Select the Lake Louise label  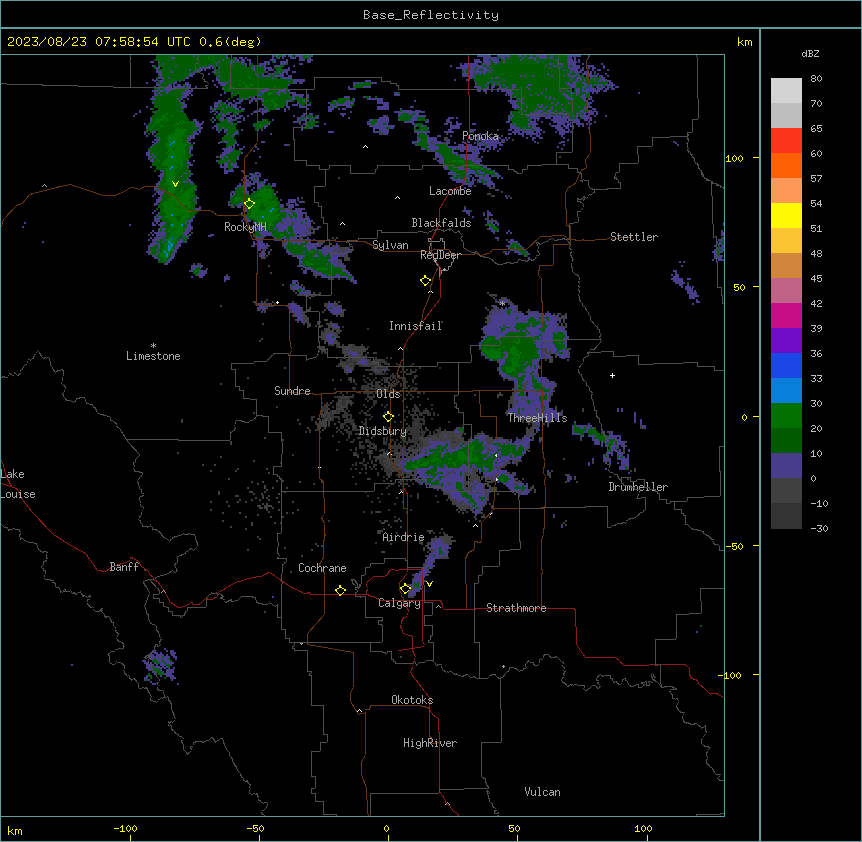18,484
